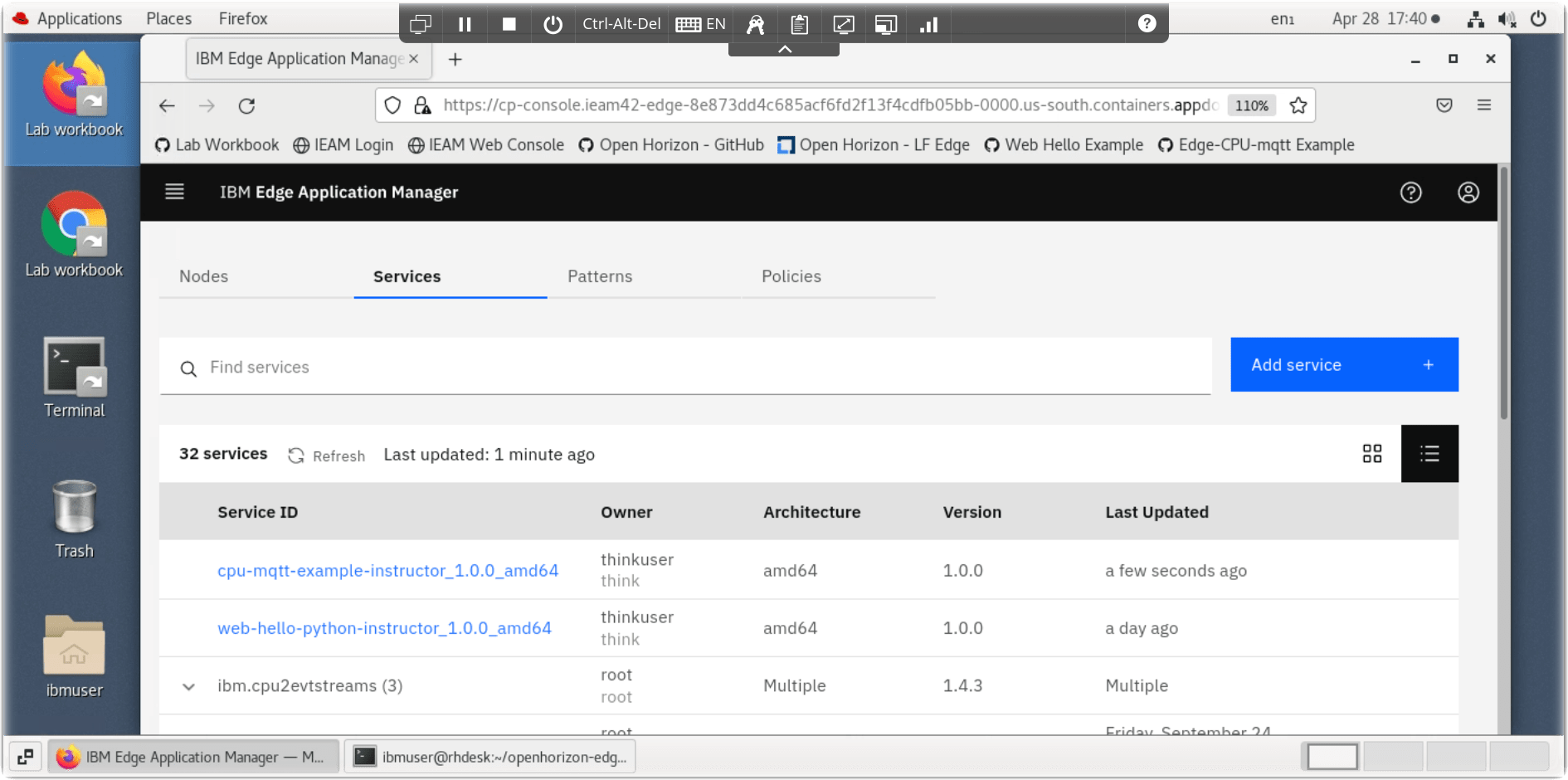Open the Pocket save icon
The width and height of the screenshot is (1568, 780).
pos(1444,105)
